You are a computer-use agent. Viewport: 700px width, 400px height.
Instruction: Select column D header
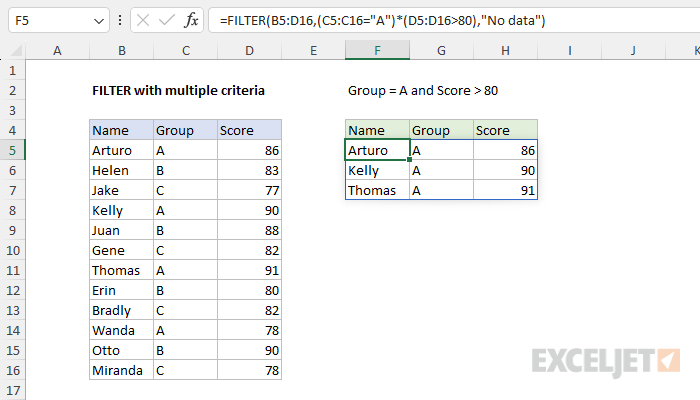[x=250, y=50]
